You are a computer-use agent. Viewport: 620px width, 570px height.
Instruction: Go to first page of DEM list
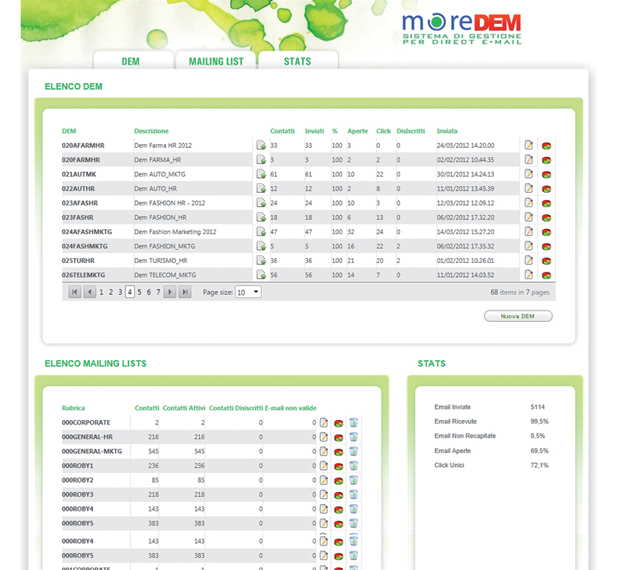point(74,292)
